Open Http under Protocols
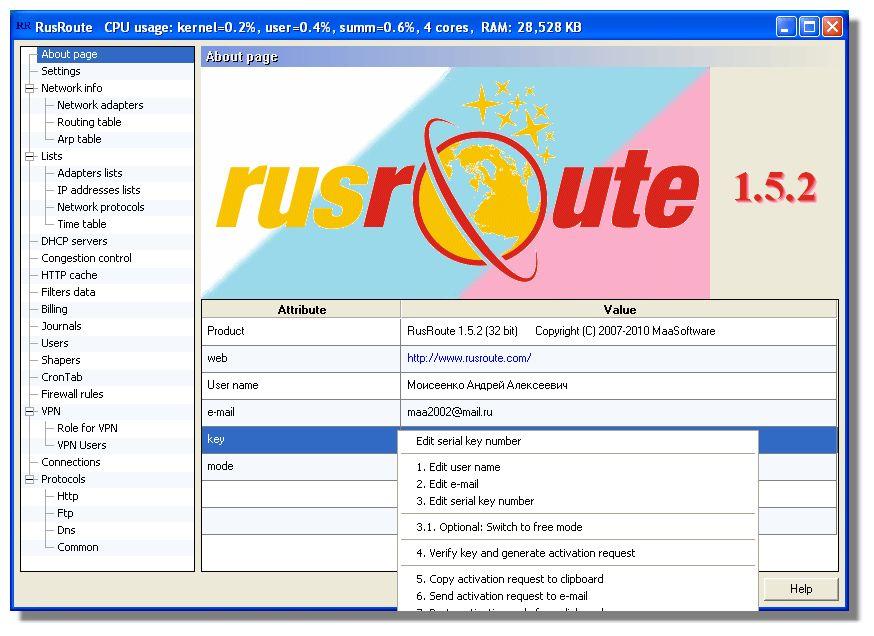Image resolution: width=874 pixels, height=636 pixels. (67, 496)
